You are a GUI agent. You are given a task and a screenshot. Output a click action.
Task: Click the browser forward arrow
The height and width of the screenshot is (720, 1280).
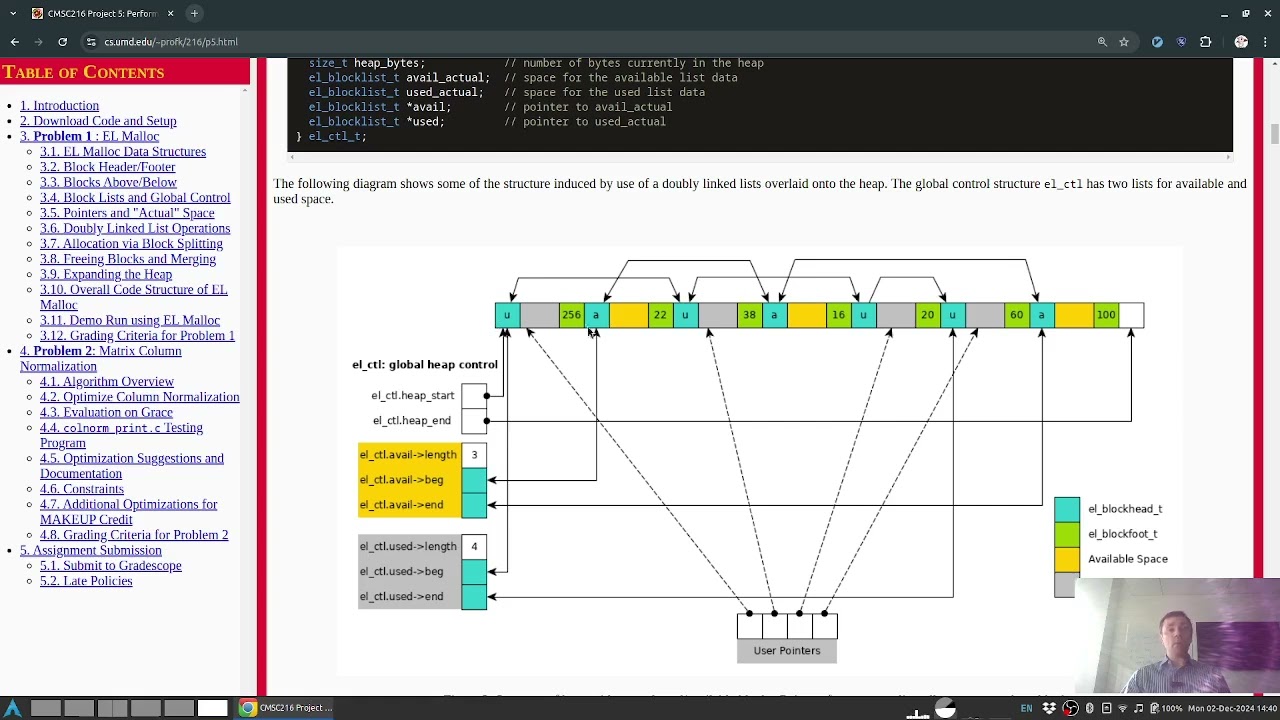click(x=39, y=42)
